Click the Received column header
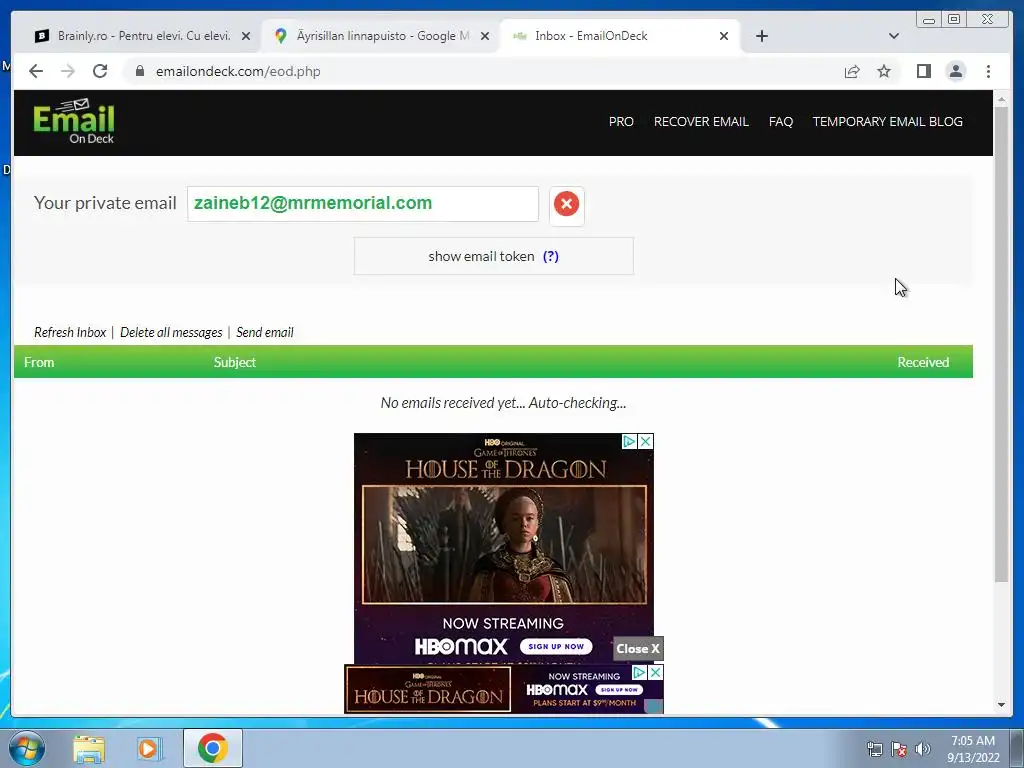 [923, 362]
